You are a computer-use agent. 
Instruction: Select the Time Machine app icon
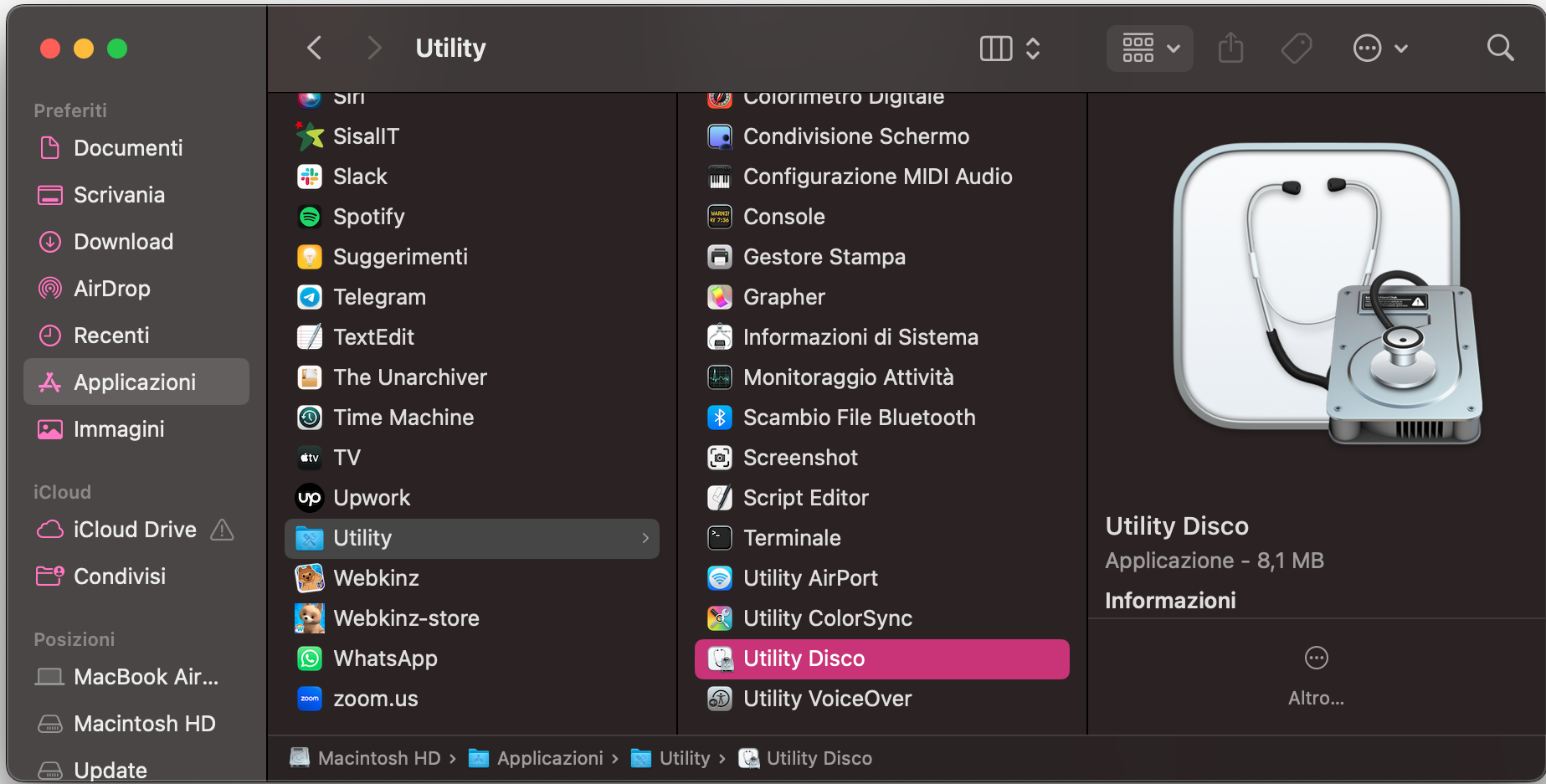(x=310, y=418)
